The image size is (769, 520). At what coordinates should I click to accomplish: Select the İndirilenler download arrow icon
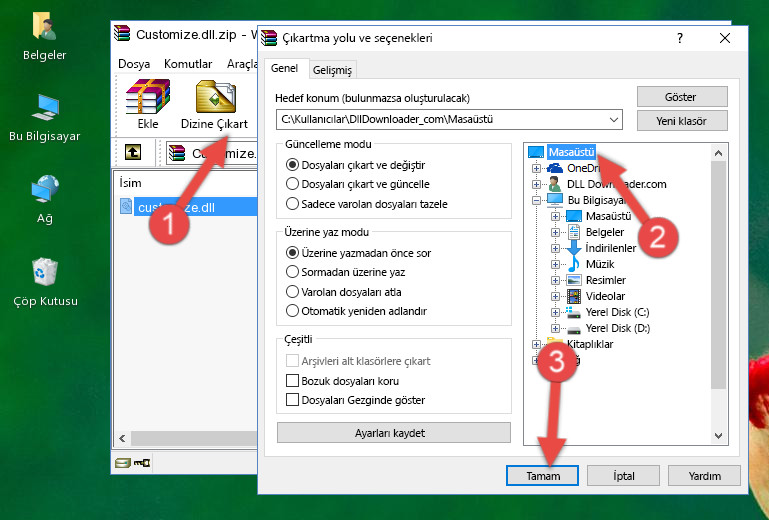573,248
